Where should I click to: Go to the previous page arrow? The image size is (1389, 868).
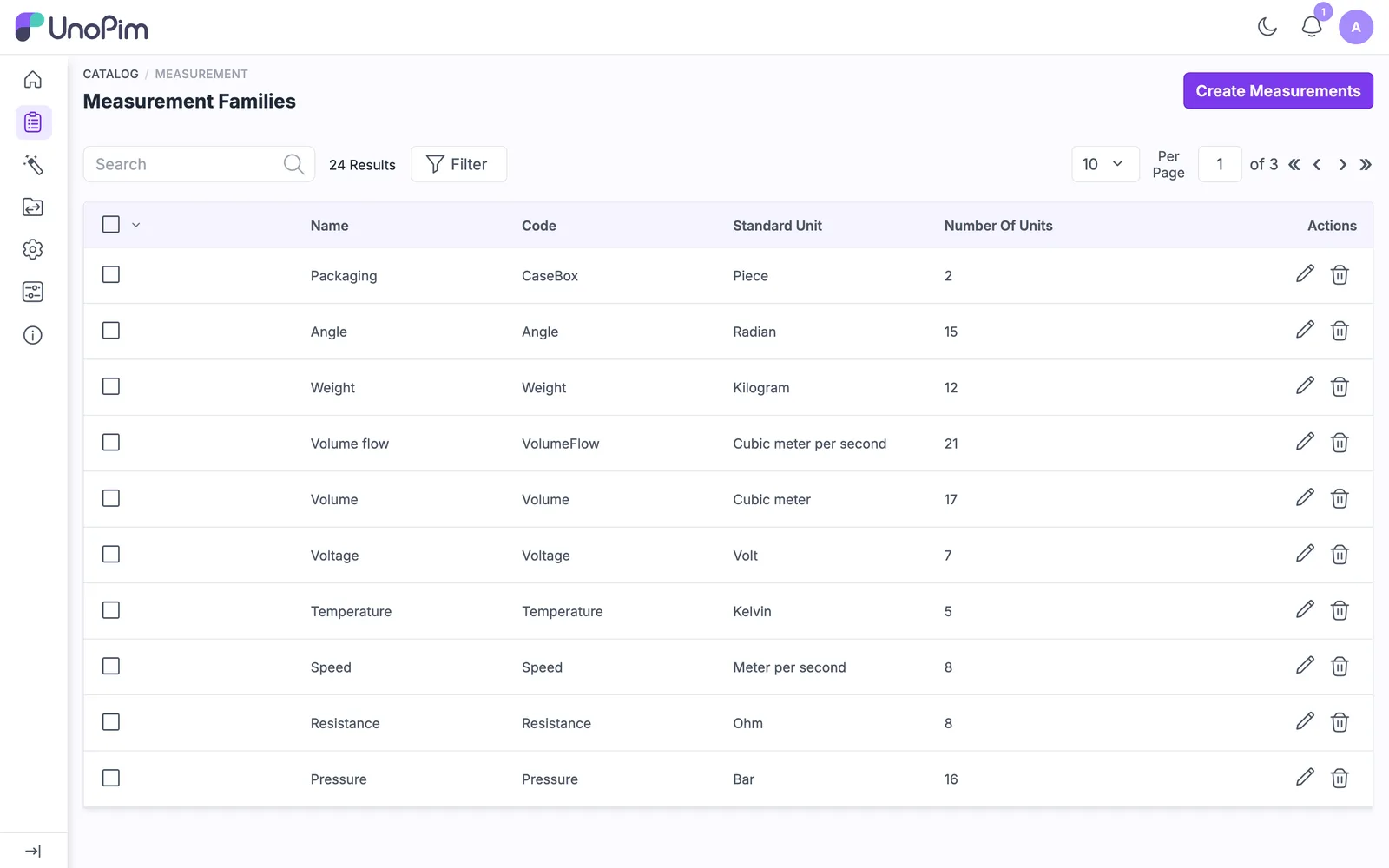click(1317, 164)
